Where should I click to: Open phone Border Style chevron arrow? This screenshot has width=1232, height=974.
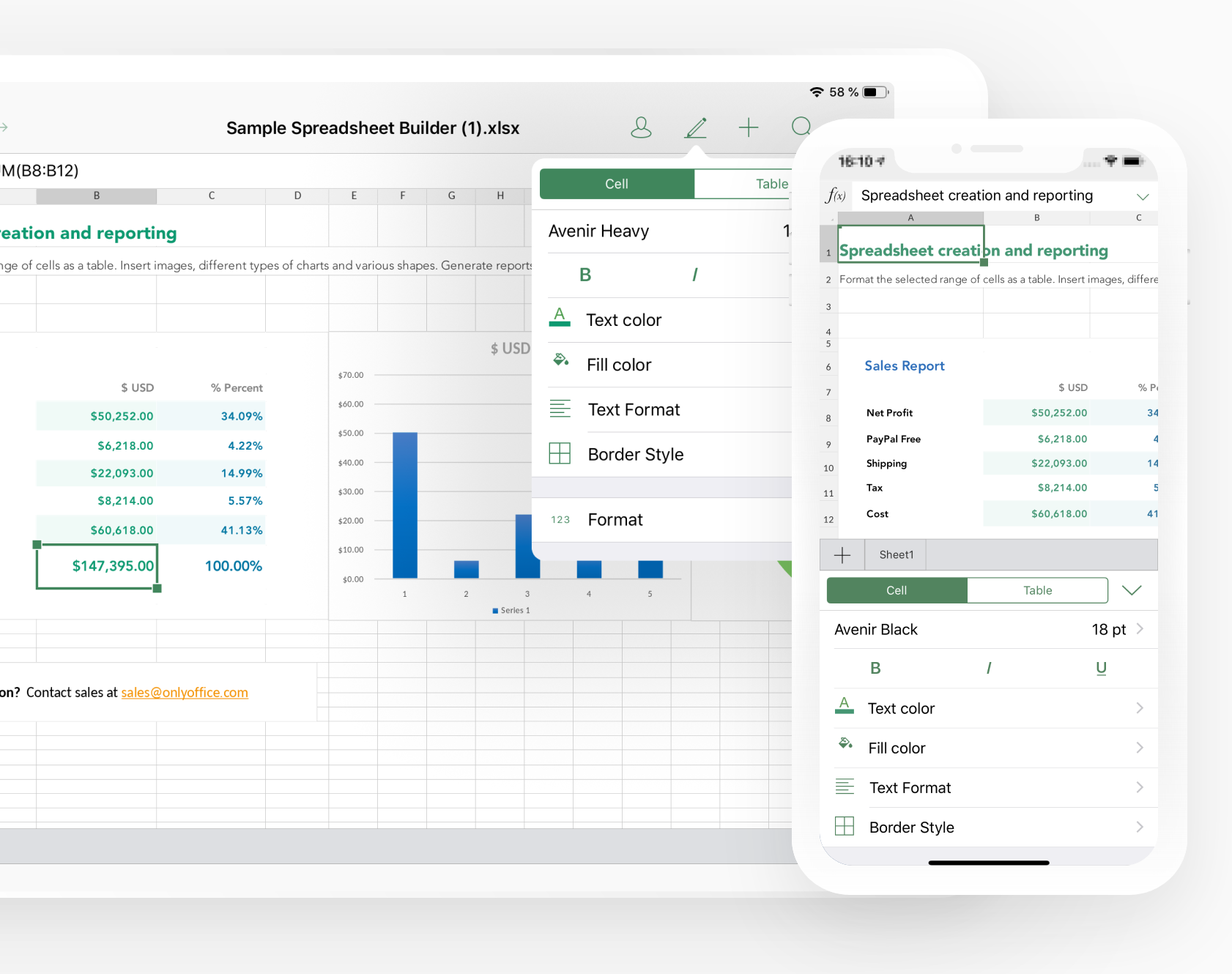1140,827
